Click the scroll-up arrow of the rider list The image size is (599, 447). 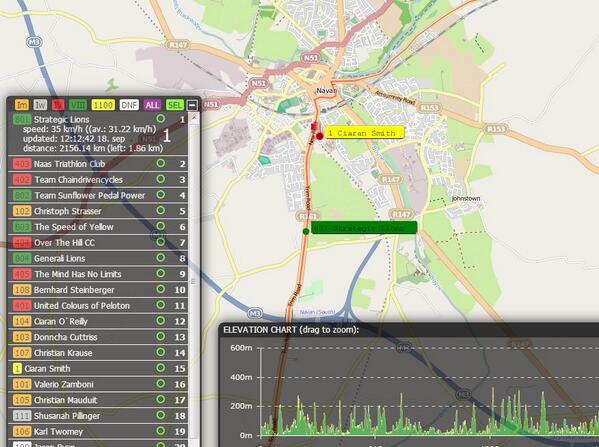[194, 118]
